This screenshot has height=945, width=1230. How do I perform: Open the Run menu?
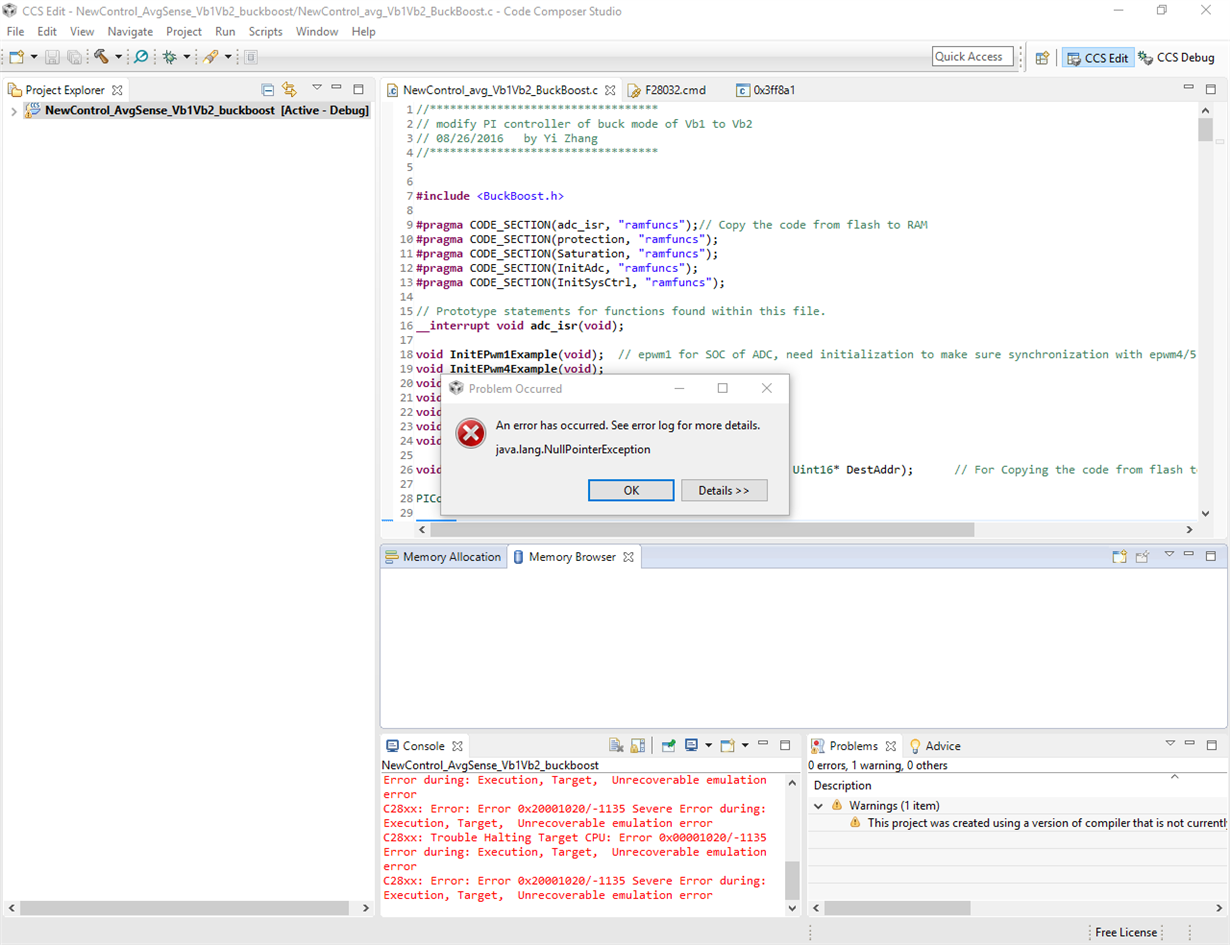(225, 31)
